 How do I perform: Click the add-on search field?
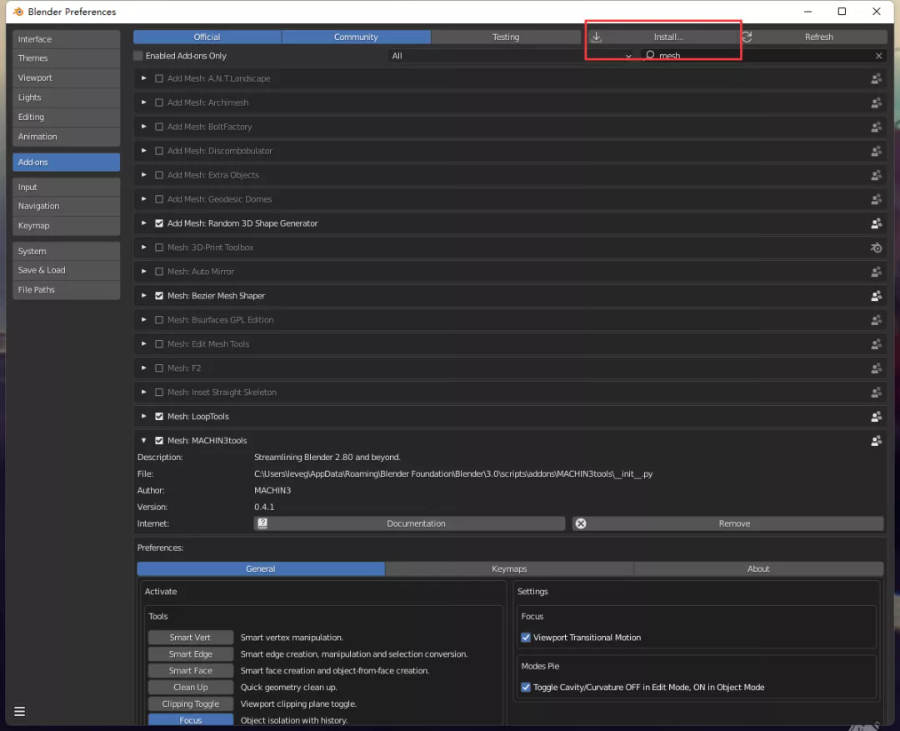760,56
